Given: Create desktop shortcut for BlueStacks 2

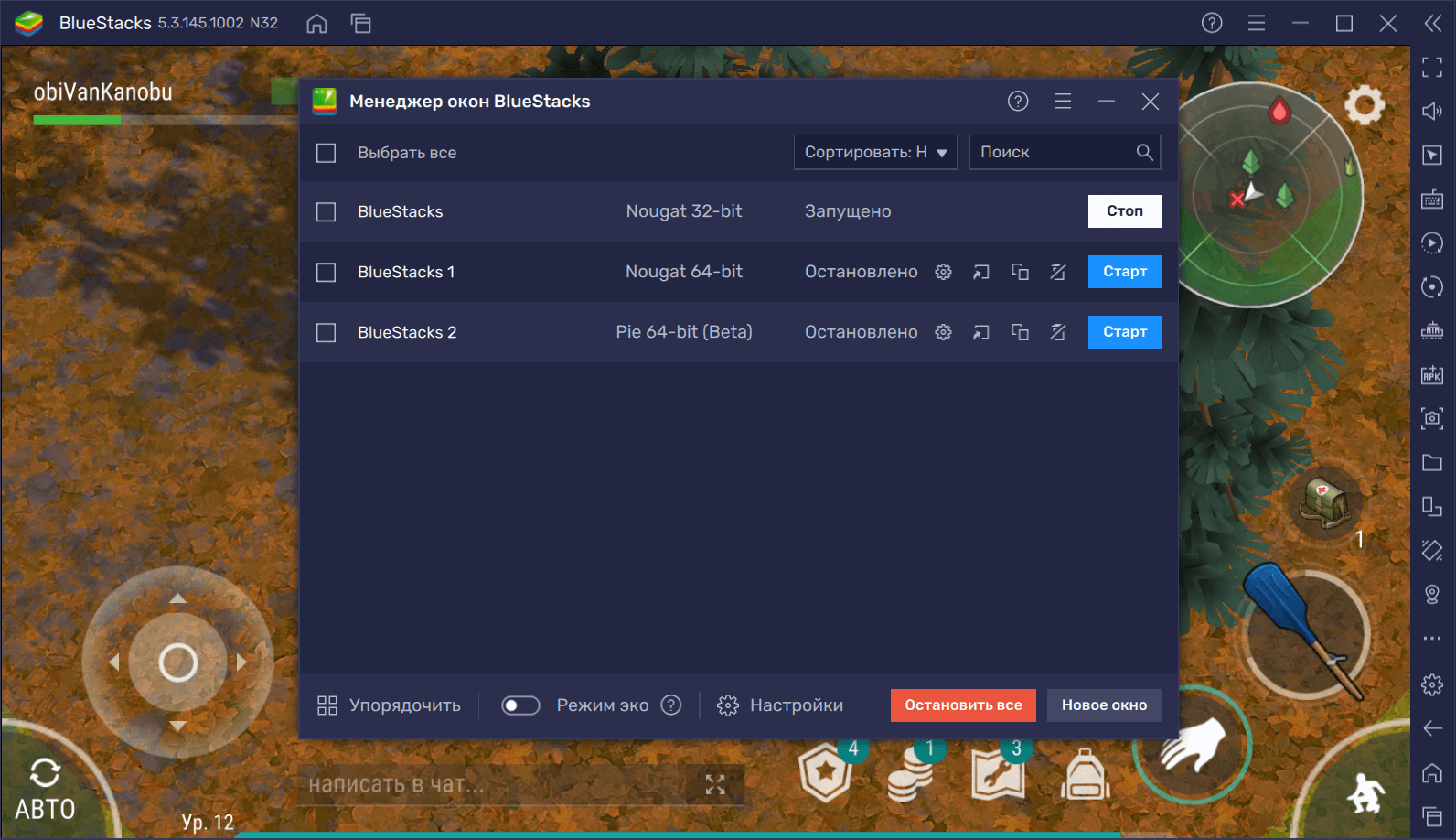Looking at the screenshot, I should 981,332.
